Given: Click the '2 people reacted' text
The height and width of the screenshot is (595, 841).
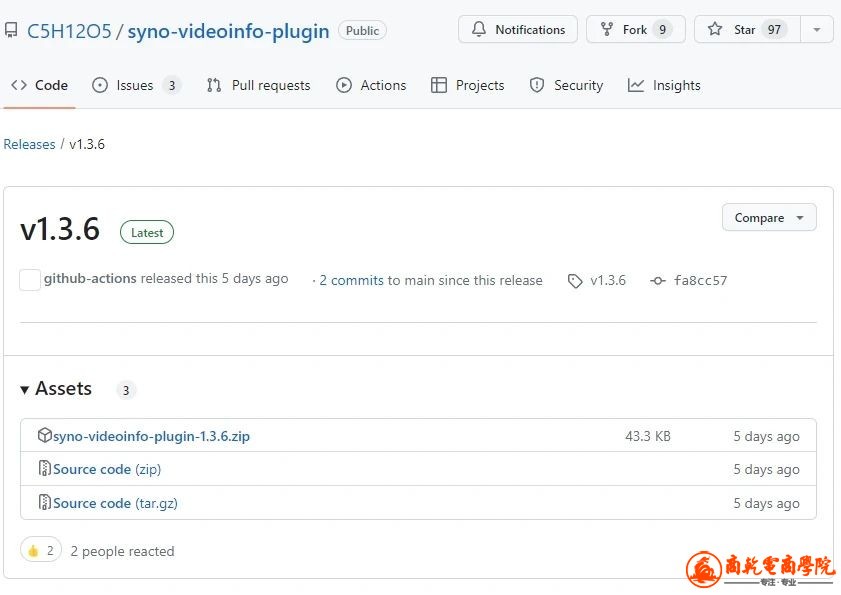Looking at the screenshot, I should (122, 551).
